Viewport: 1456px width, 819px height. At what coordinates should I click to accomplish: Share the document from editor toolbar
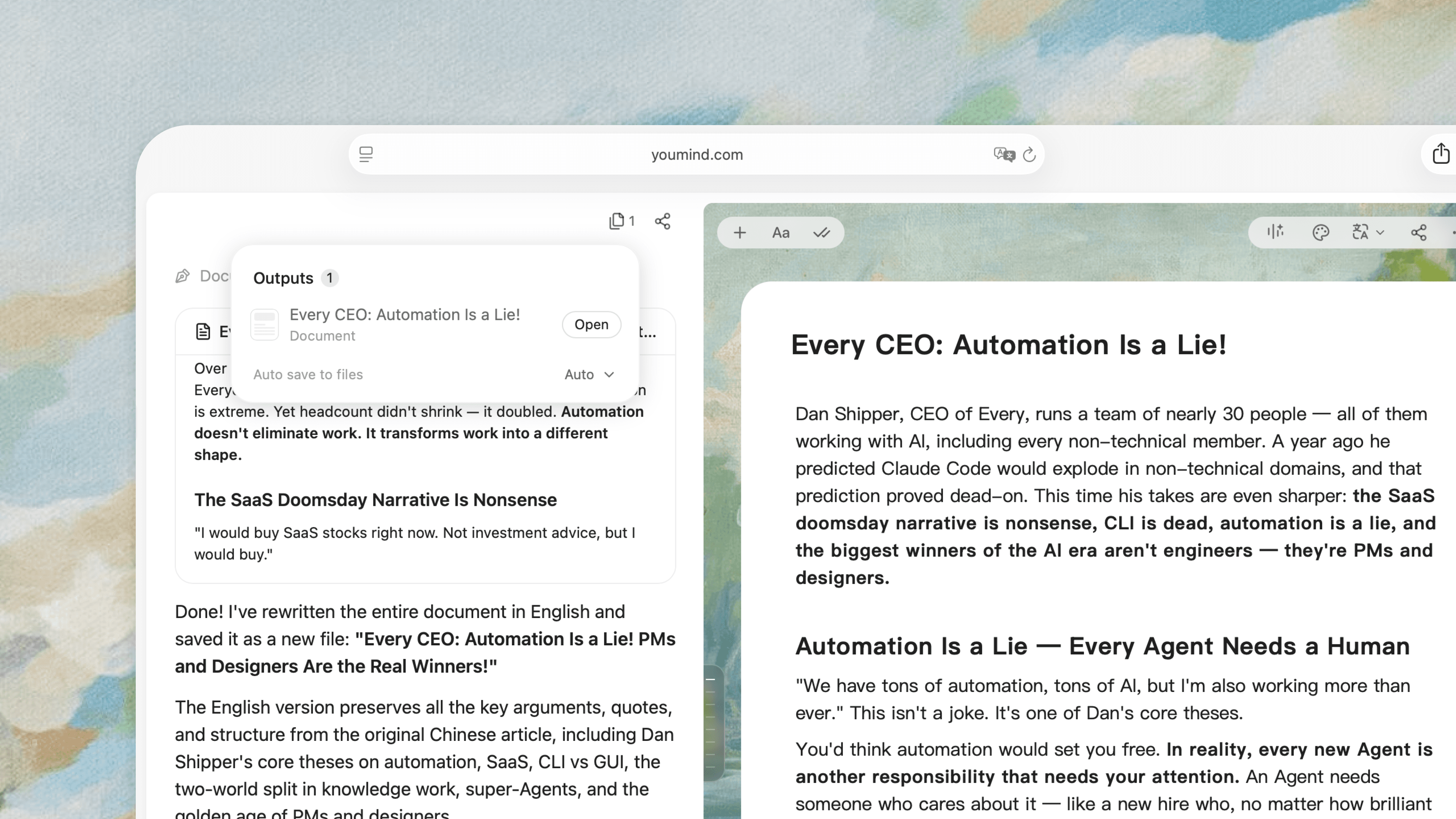(1419, 232)
